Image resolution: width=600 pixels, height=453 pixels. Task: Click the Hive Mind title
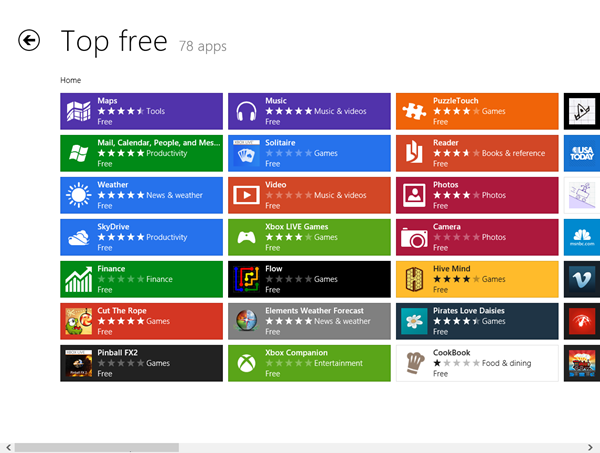pyautogui.click(x=452, y=269)
